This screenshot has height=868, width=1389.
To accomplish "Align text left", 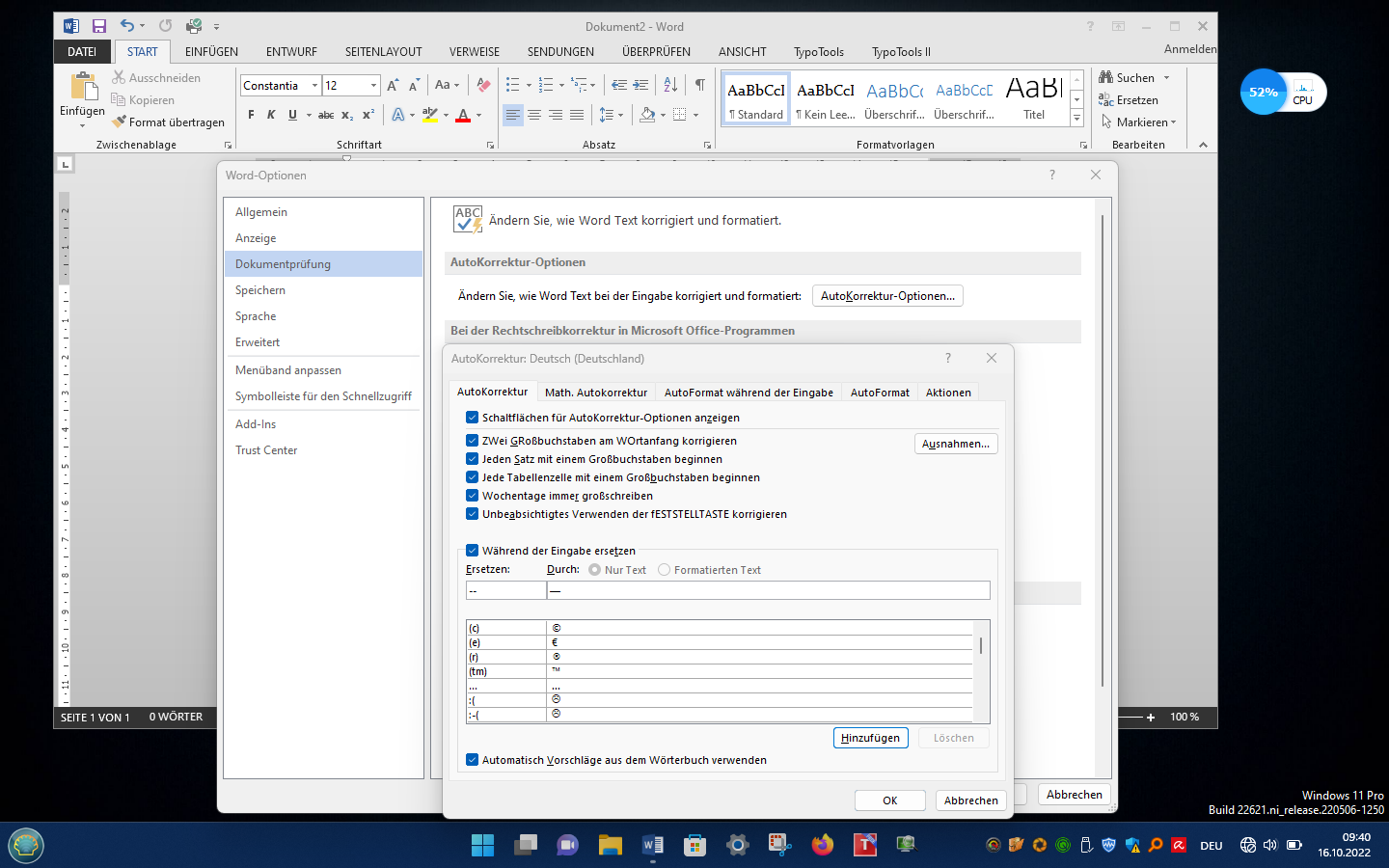I will click(x=513, y=115).
